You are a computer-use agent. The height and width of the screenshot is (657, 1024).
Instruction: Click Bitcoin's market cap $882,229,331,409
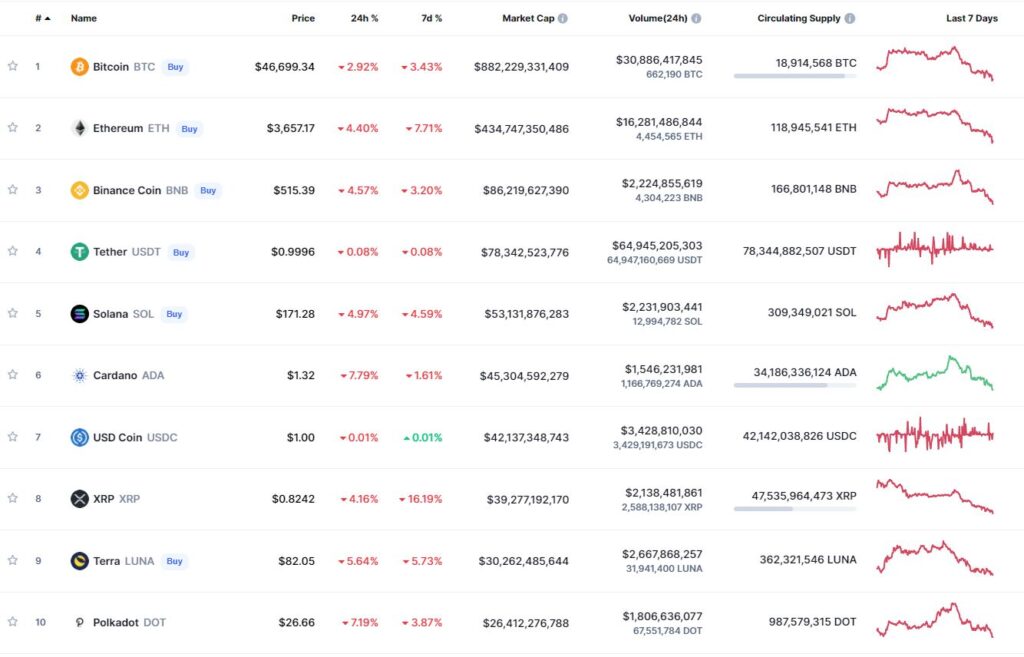[521, 67]
